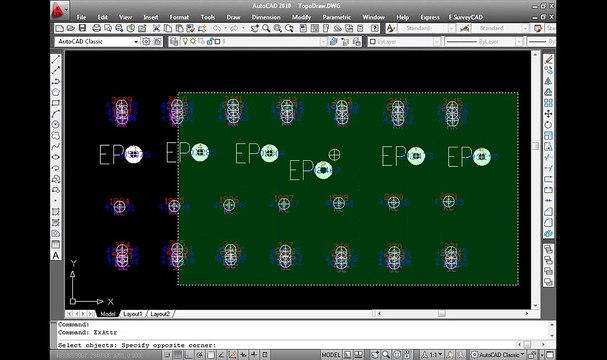
Task: Select the Circle draw tool
Action: pos(56,124)
